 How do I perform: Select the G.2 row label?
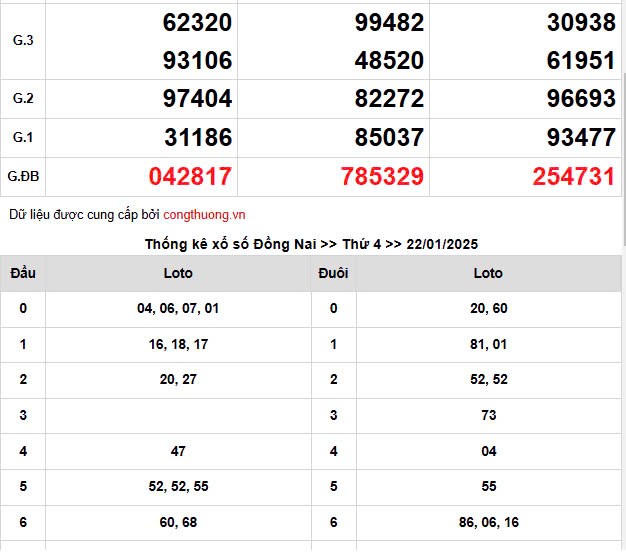coord(23,99)
